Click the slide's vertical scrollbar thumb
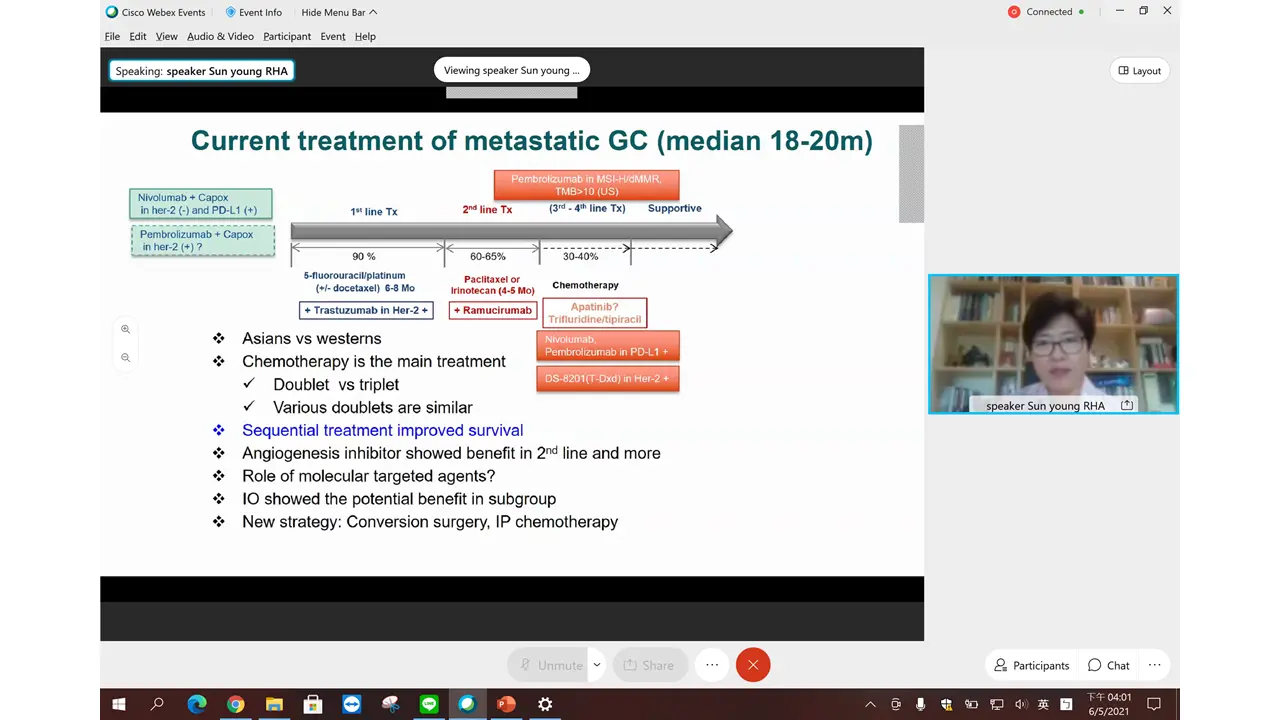 pos(911,174)
